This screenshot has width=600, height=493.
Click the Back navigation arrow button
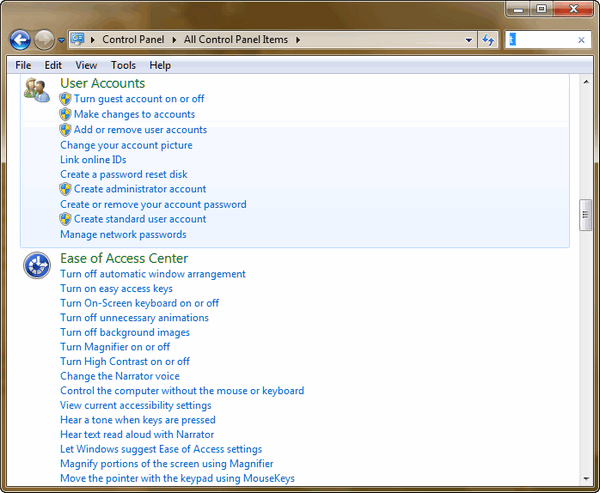[20, 40]
